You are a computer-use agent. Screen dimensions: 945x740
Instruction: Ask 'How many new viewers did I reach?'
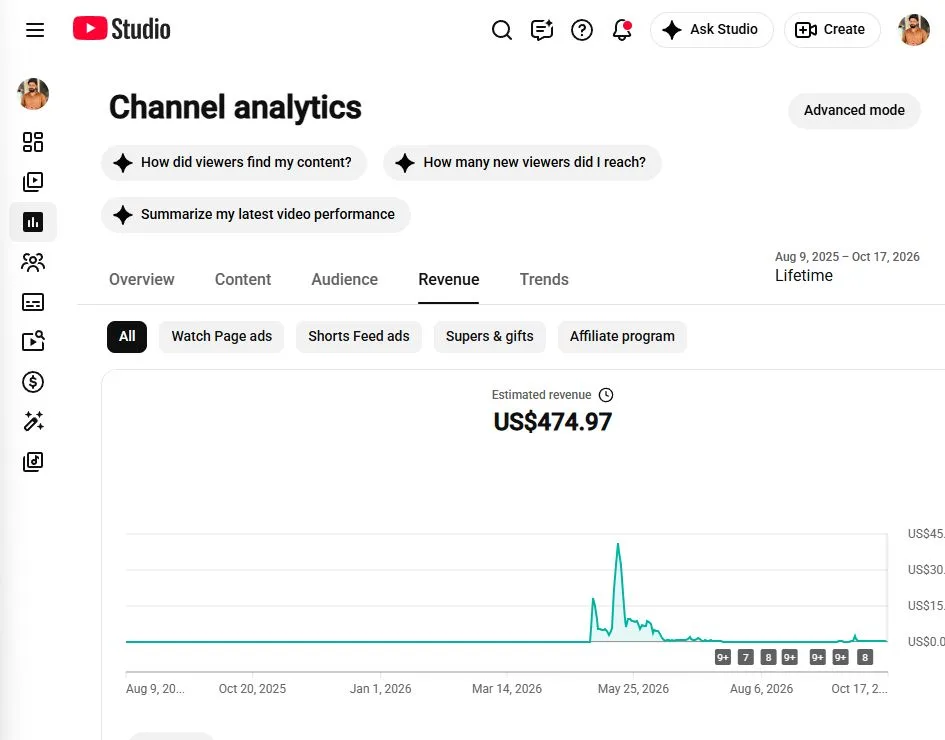[x=522, y=163]
